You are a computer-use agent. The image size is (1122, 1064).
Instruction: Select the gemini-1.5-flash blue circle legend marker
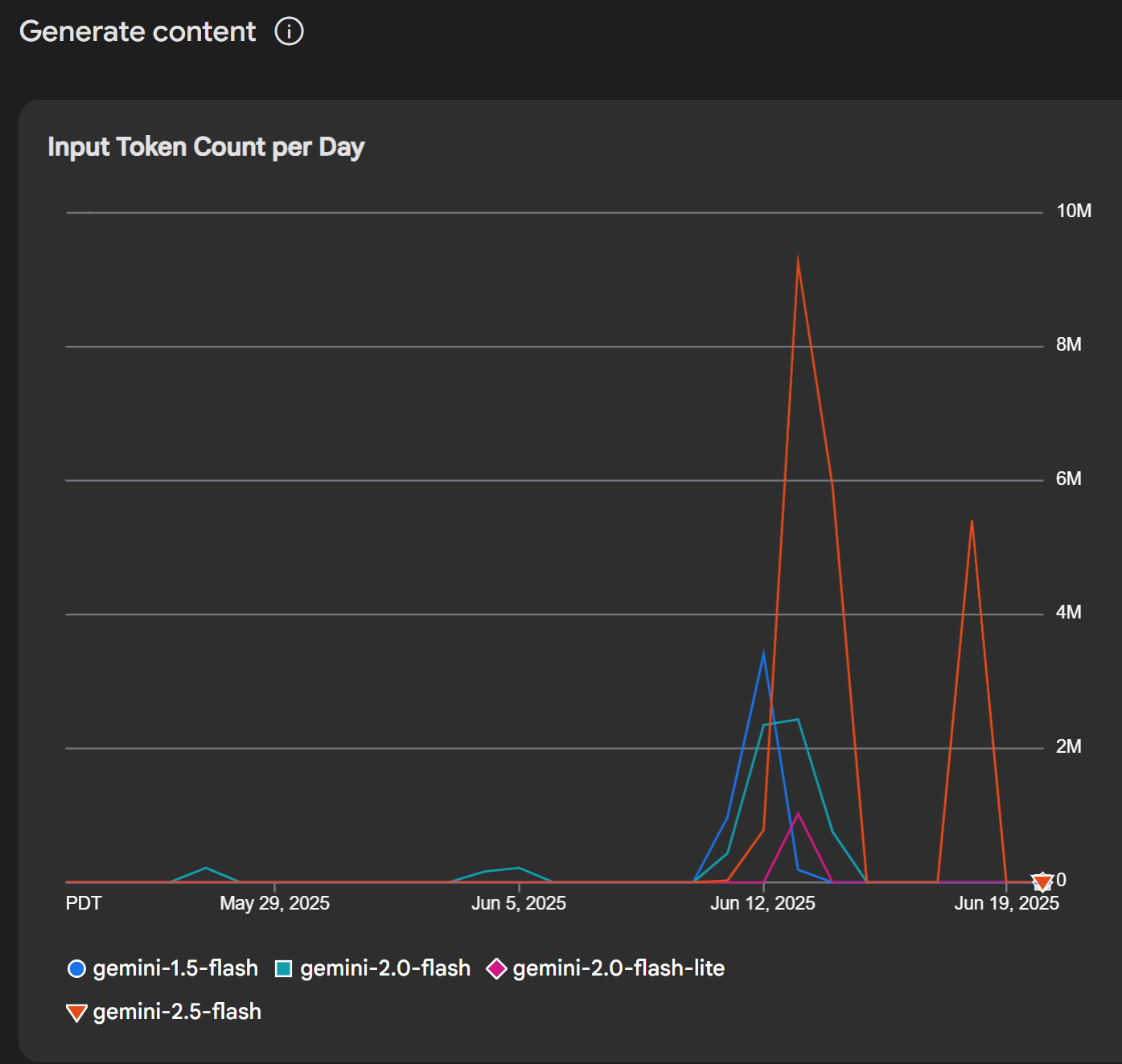click(x=76, y=969)
